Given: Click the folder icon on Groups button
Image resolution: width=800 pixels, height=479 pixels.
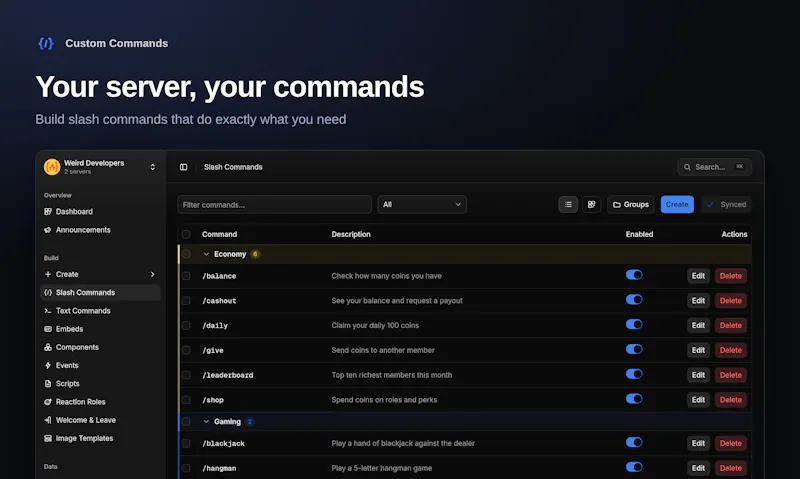Looking at the screenshot, I should coord(616,205).
